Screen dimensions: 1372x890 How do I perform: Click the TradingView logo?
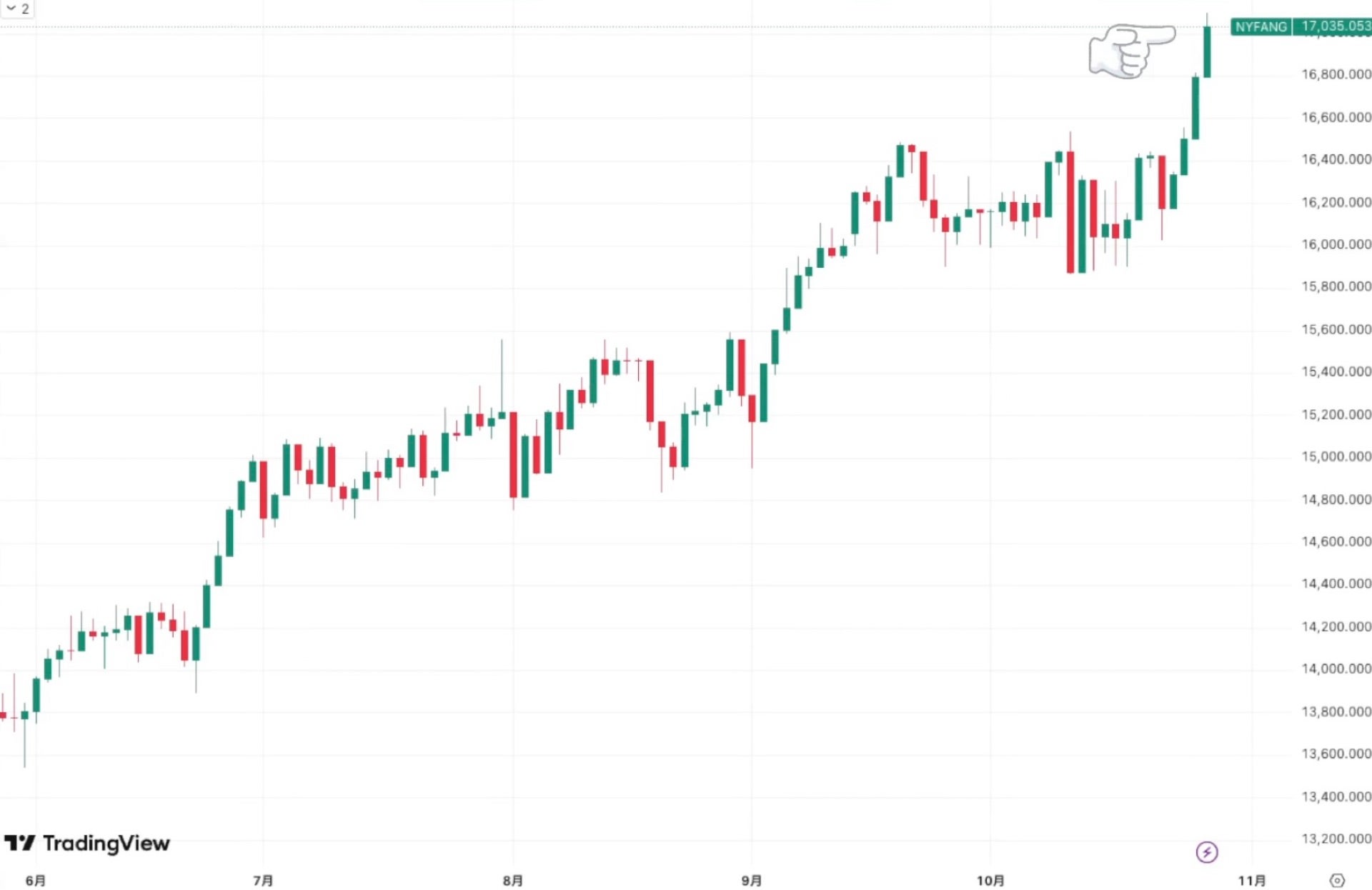(87, 844)
